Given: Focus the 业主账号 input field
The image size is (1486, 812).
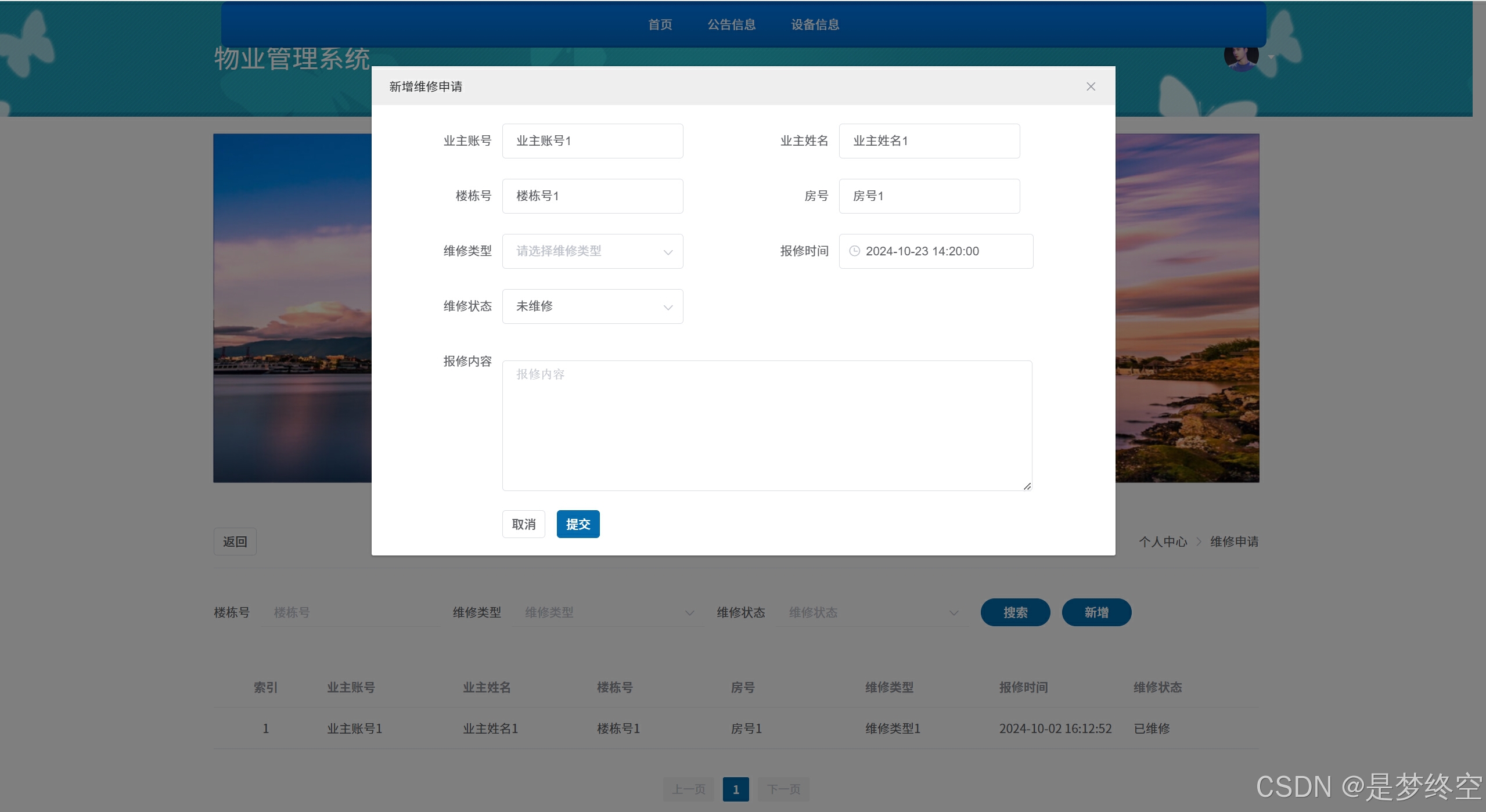Looking at the screenshot, I should tap(592, 141).
